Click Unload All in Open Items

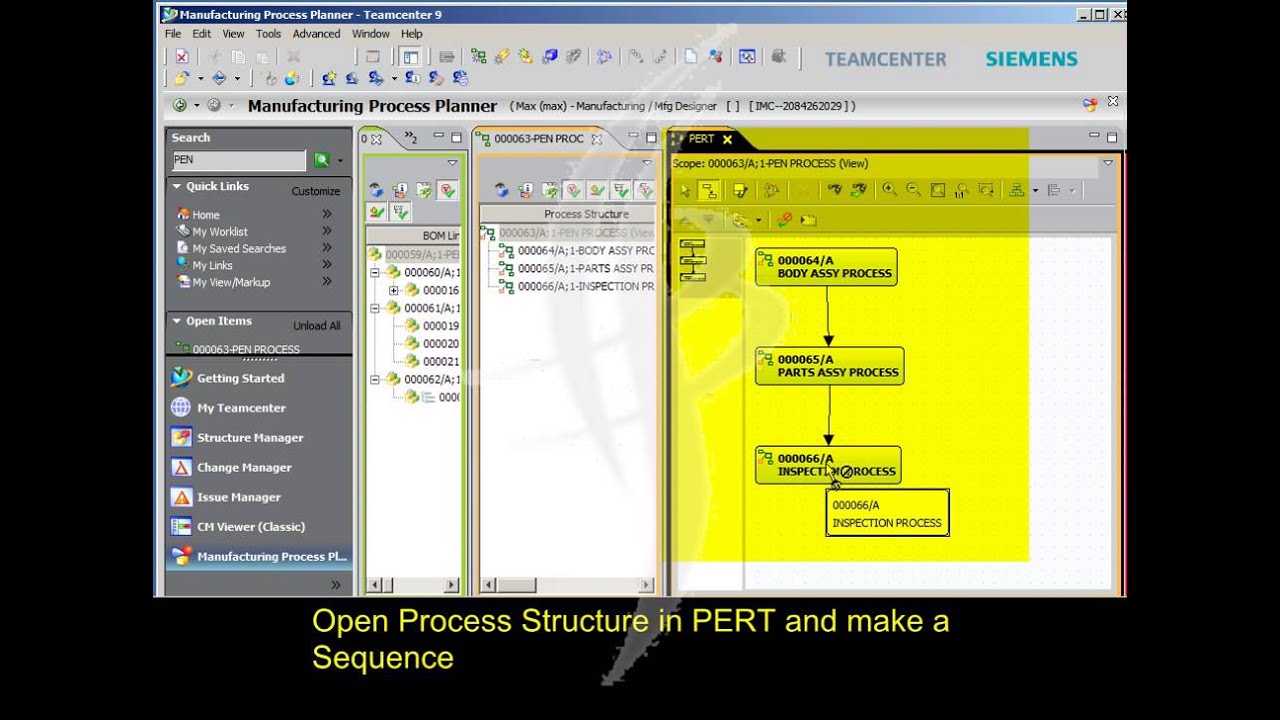[317, 326]
